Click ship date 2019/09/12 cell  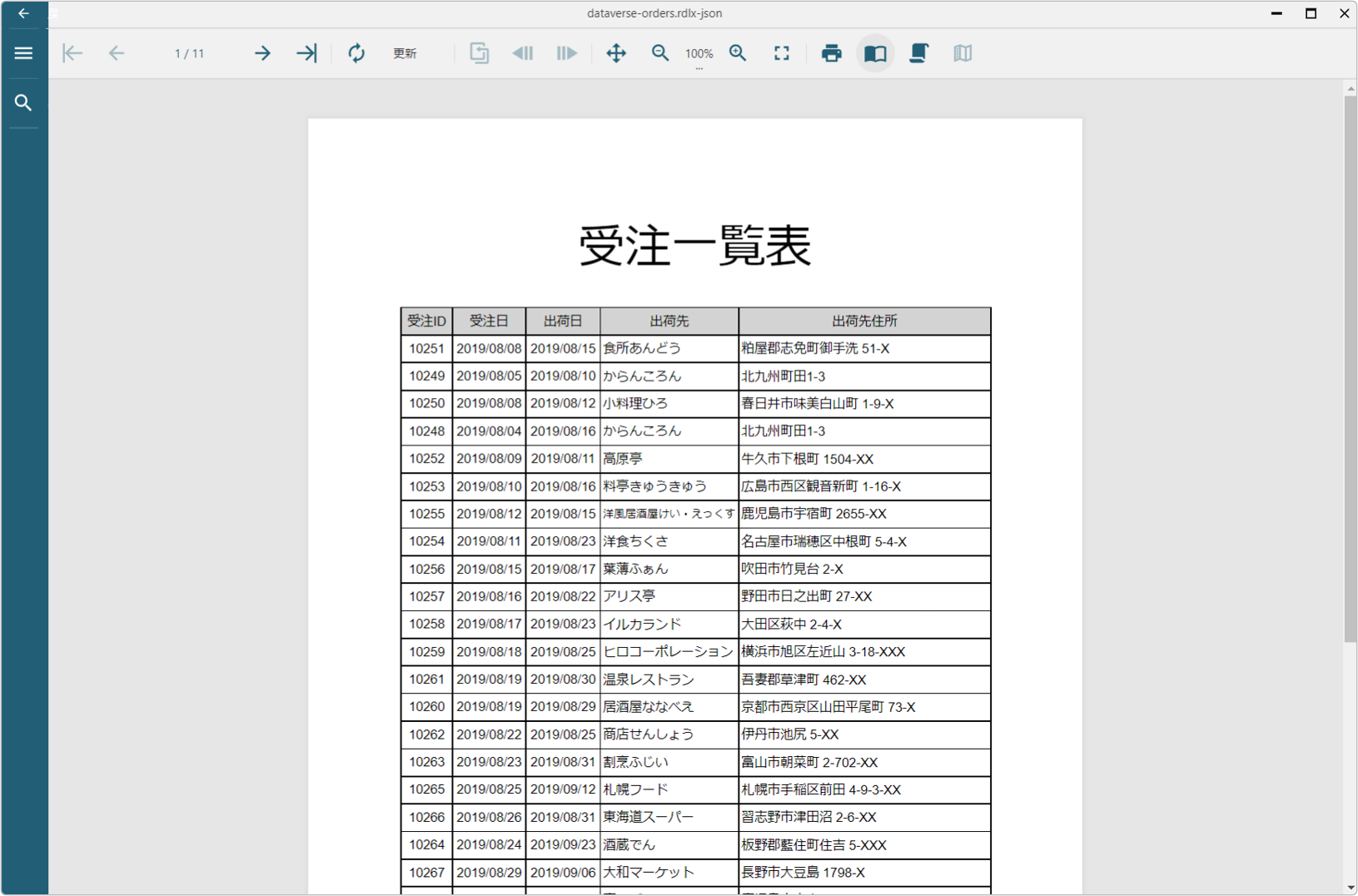563,789
